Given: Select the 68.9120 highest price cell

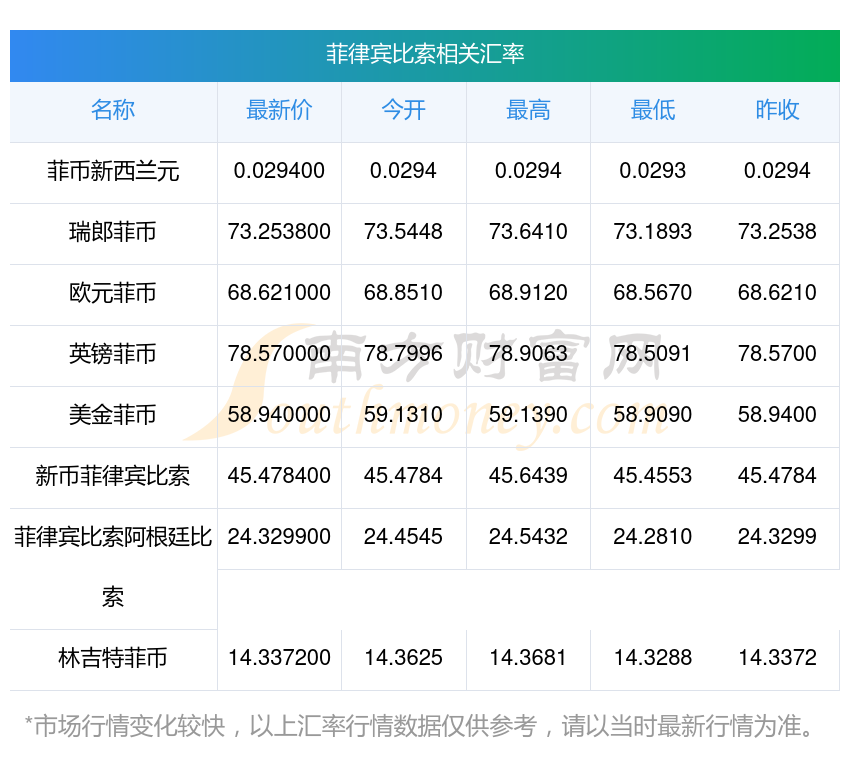Looking at the screenshot, I should coord(528,293).
